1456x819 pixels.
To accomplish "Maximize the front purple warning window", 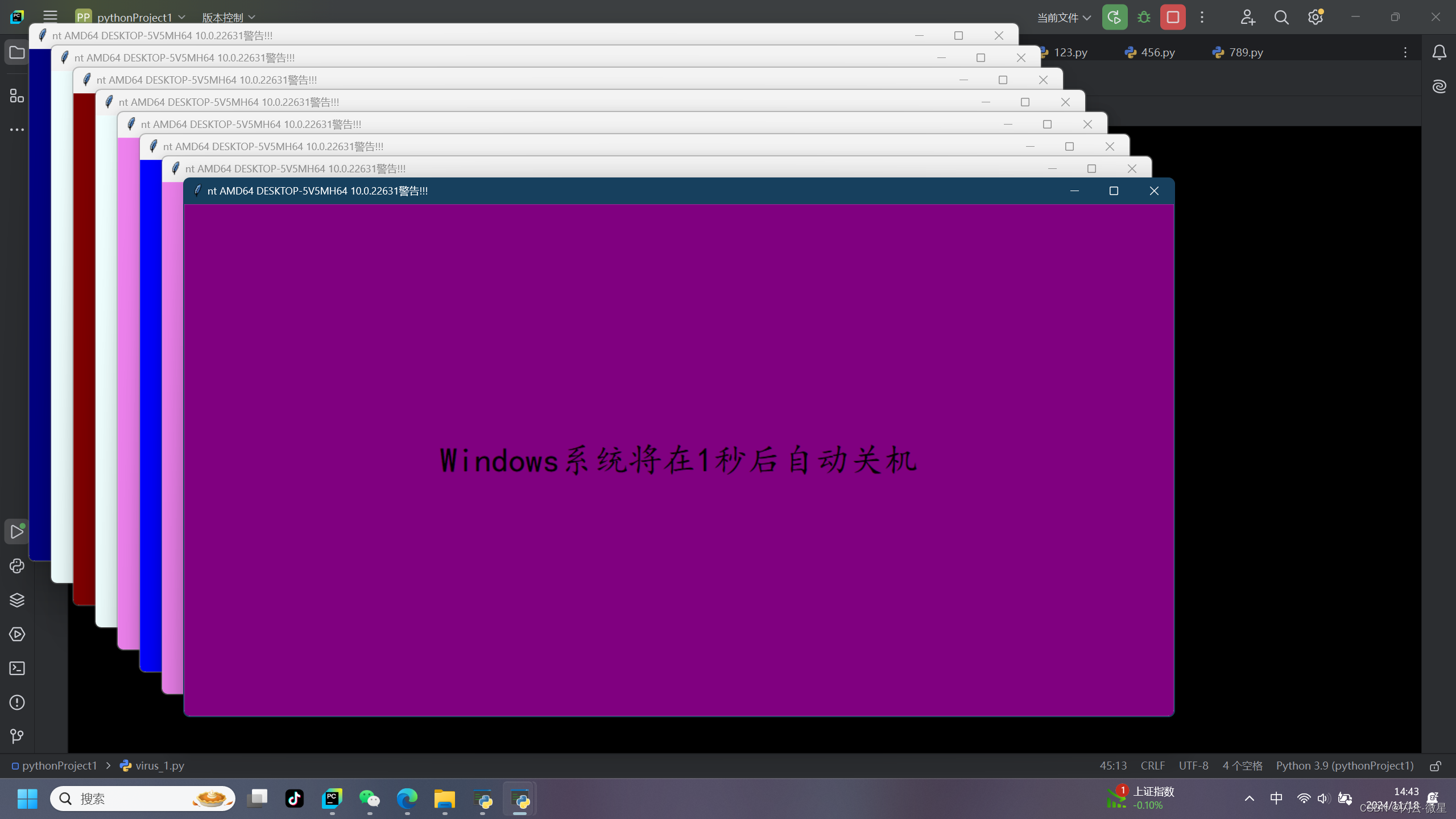I will coord(1114,191).
